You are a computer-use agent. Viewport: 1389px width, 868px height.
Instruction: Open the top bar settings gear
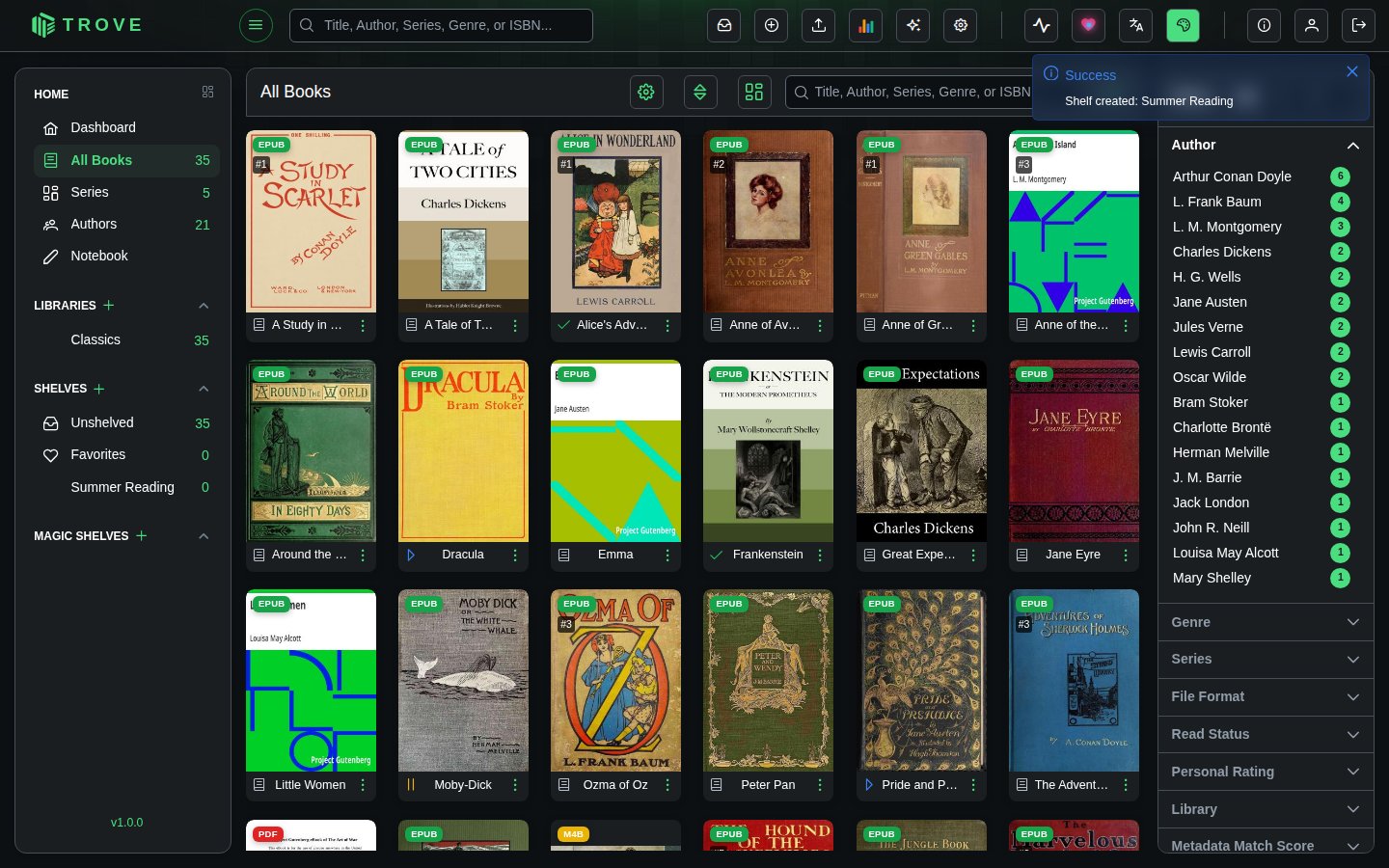point(961,25)
